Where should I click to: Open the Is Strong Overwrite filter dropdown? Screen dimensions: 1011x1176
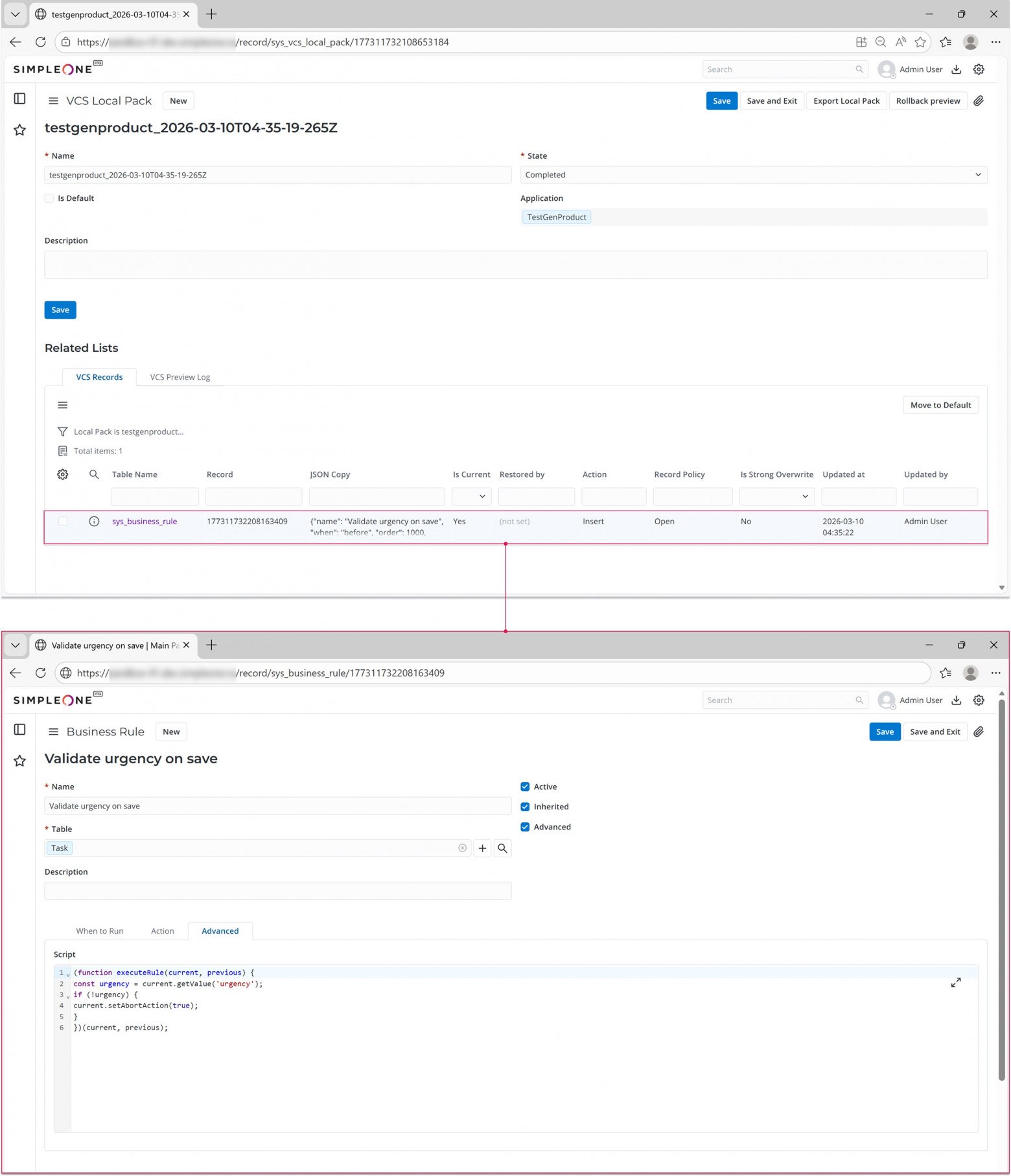pos(776,496)
